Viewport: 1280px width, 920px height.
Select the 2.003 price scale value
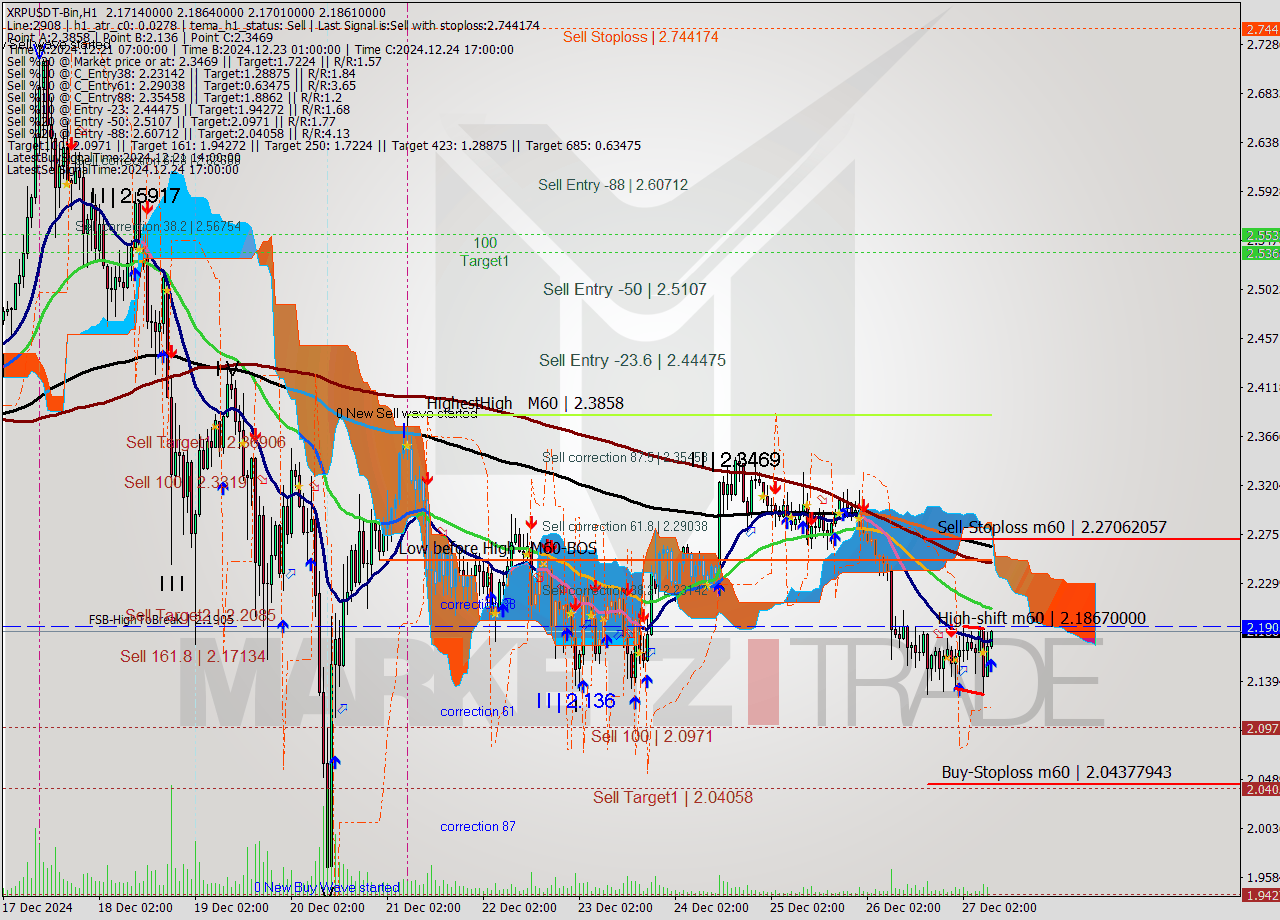[1261, 828]
